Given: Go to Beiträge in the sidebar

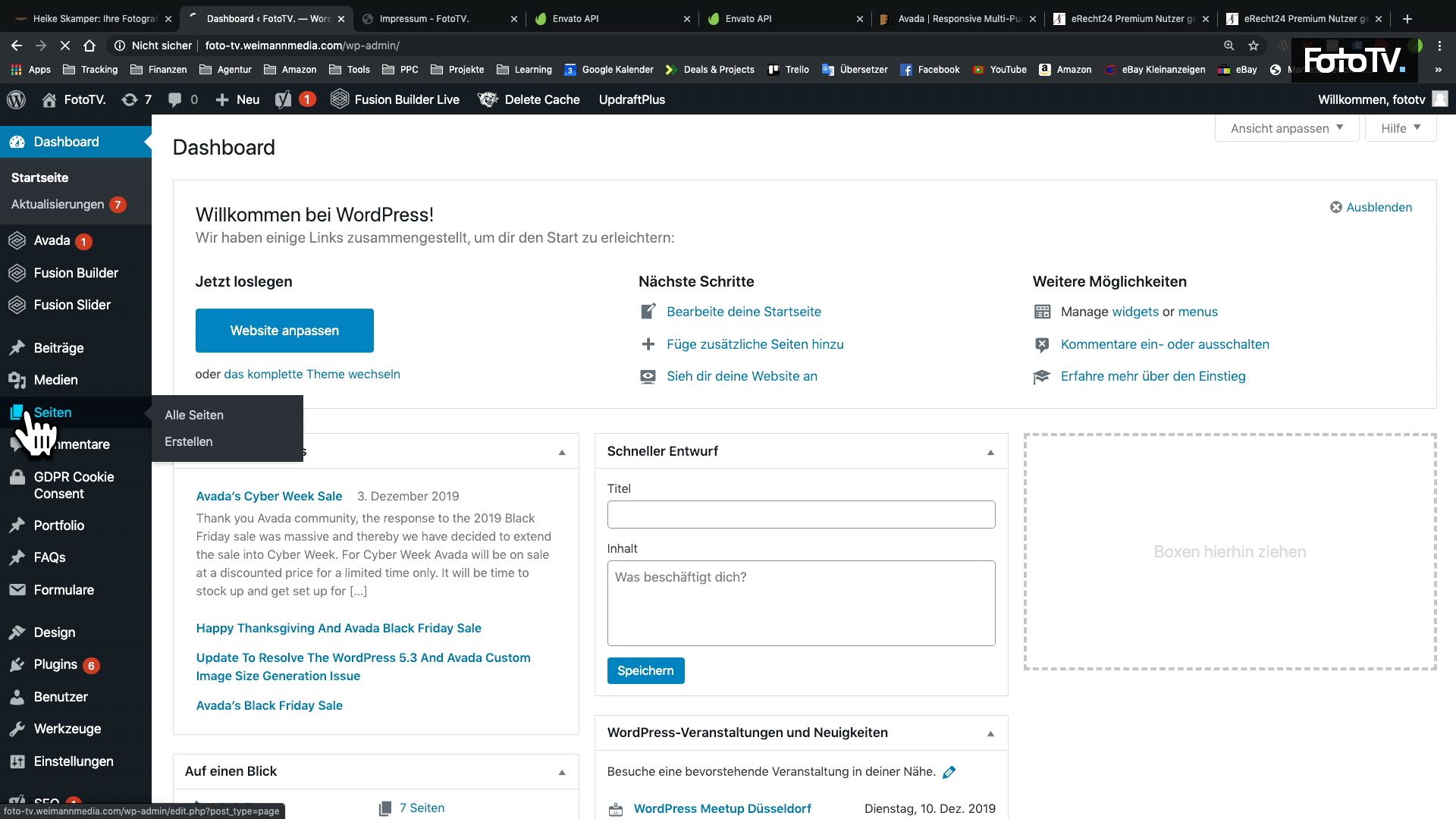Looking at the screenshot, I should (58, 348).
